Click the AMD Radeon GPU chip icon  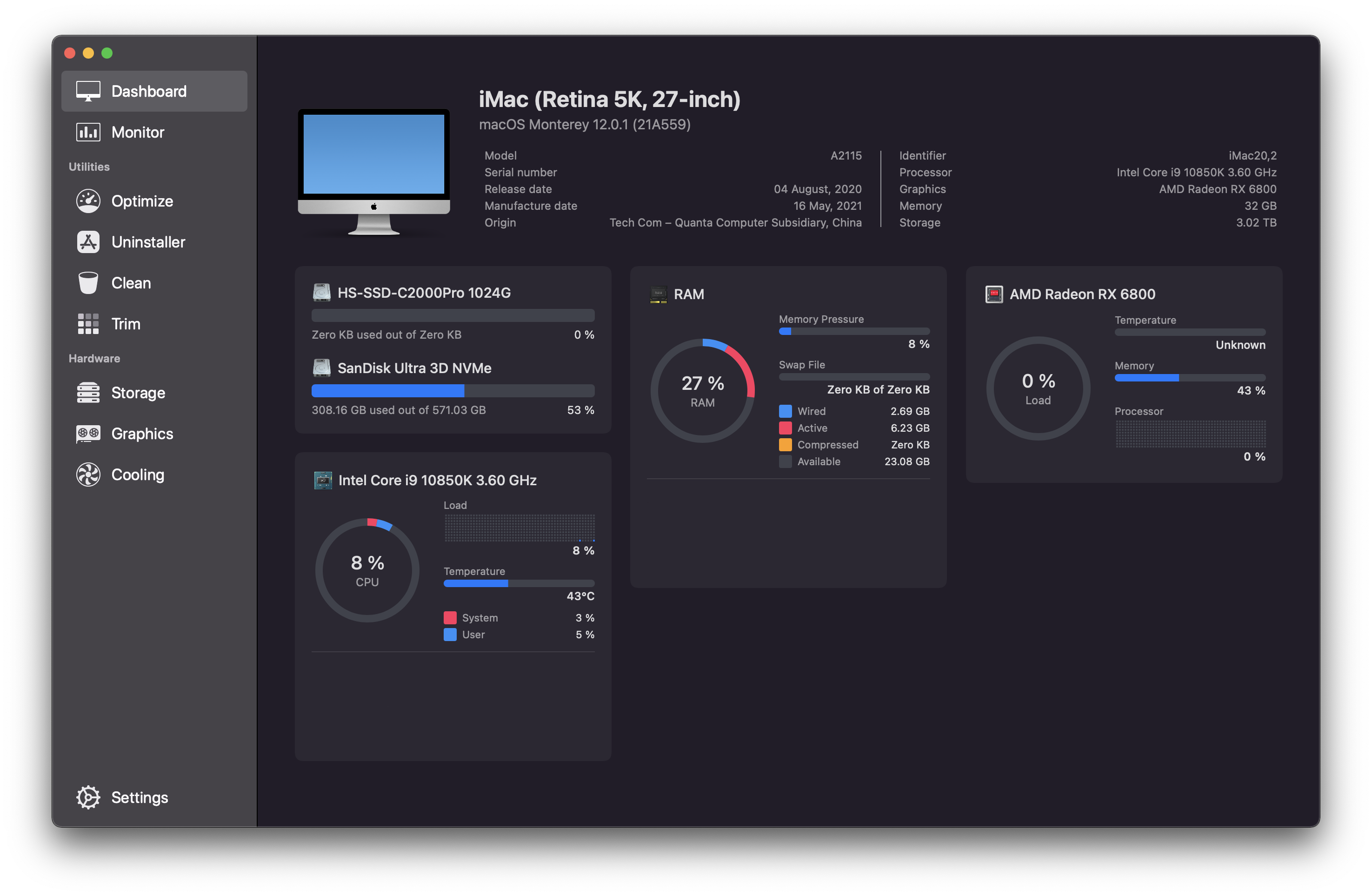tap(994, 294)
